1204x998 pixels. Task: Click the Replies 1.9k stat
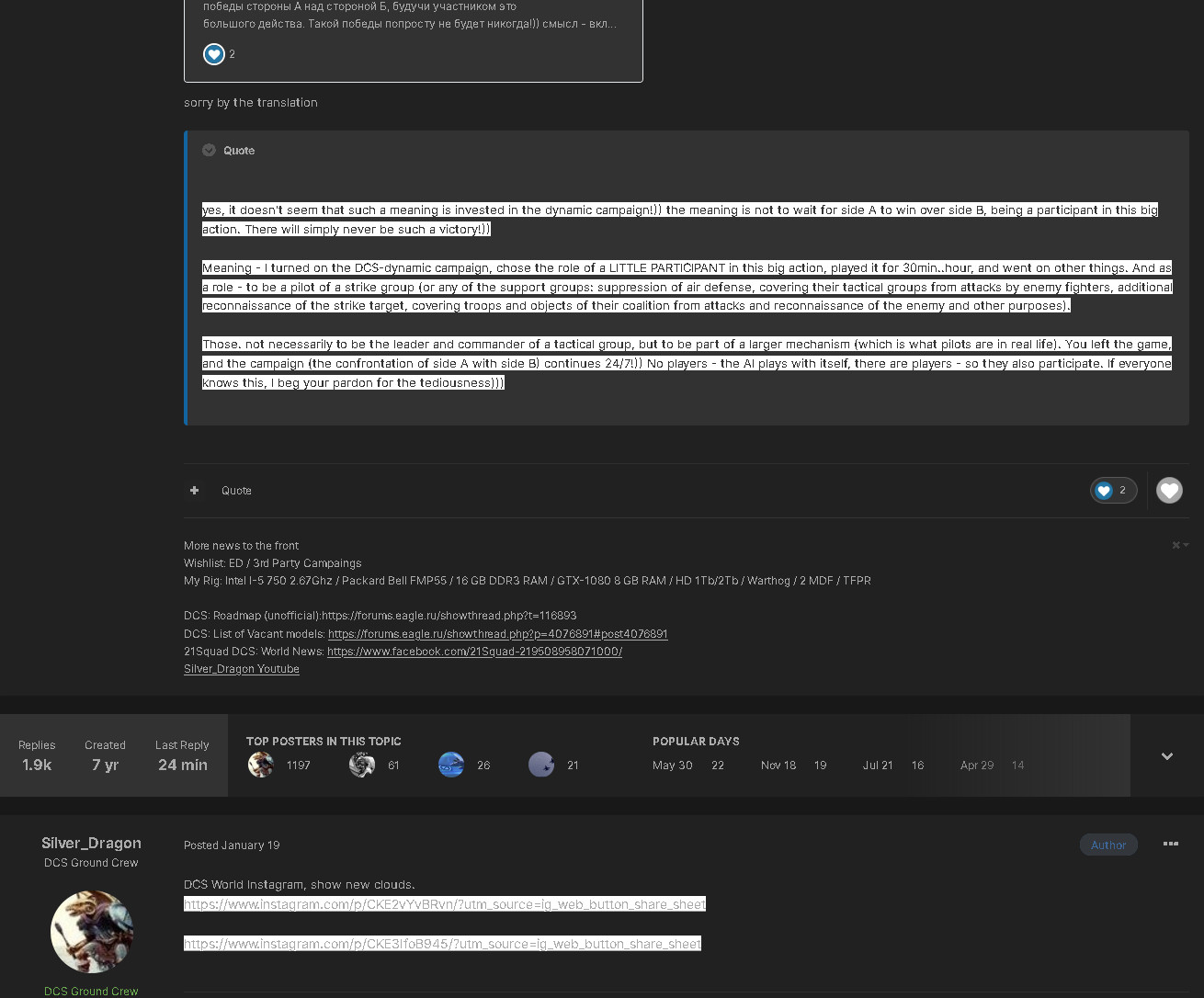(37, 755)
